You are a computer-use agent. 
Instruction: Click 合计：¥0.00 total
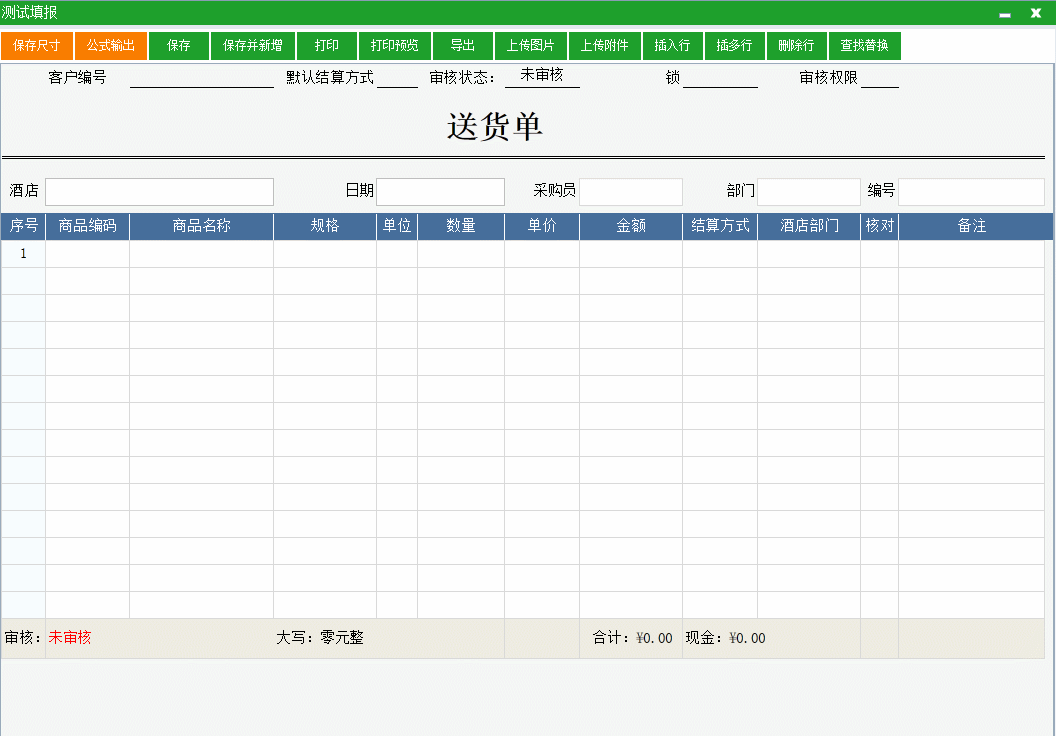pyautogui.click(x=632, y=638)
